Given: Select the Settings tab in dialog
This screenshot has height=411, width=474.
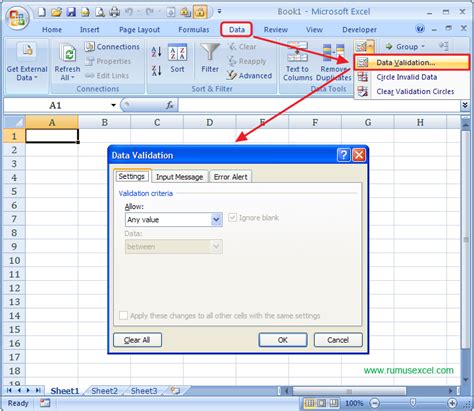Looking at the screenshot, I should click(132, 176).
